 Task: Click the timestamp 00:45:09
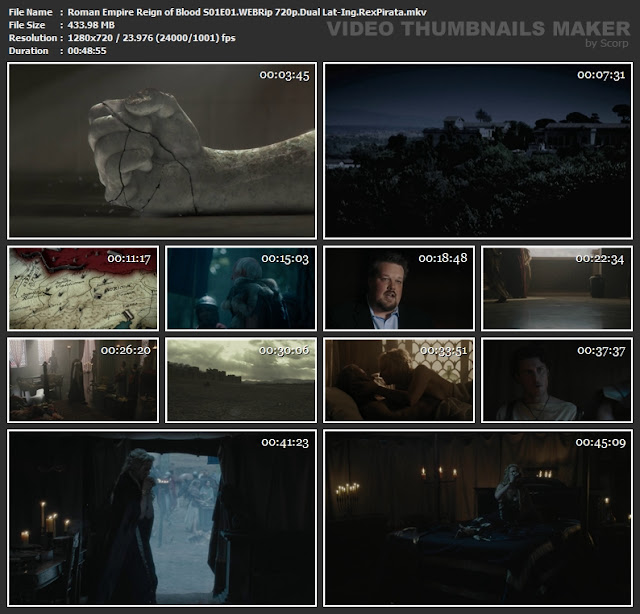coord(600,443)
